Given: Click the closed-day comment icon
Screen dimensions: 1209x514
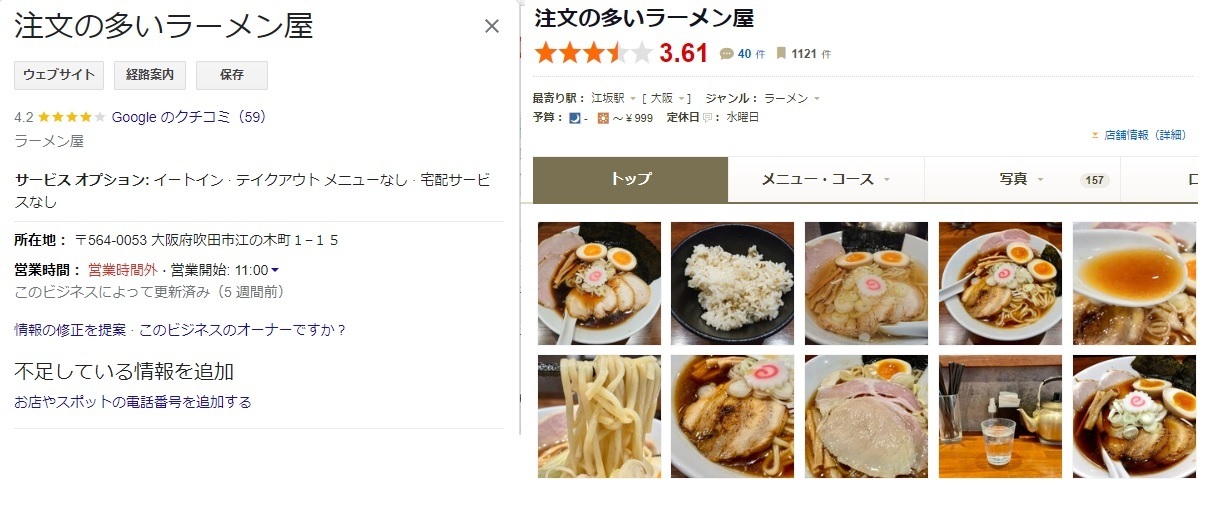Looking at the screenshot, I should [709, 118].
